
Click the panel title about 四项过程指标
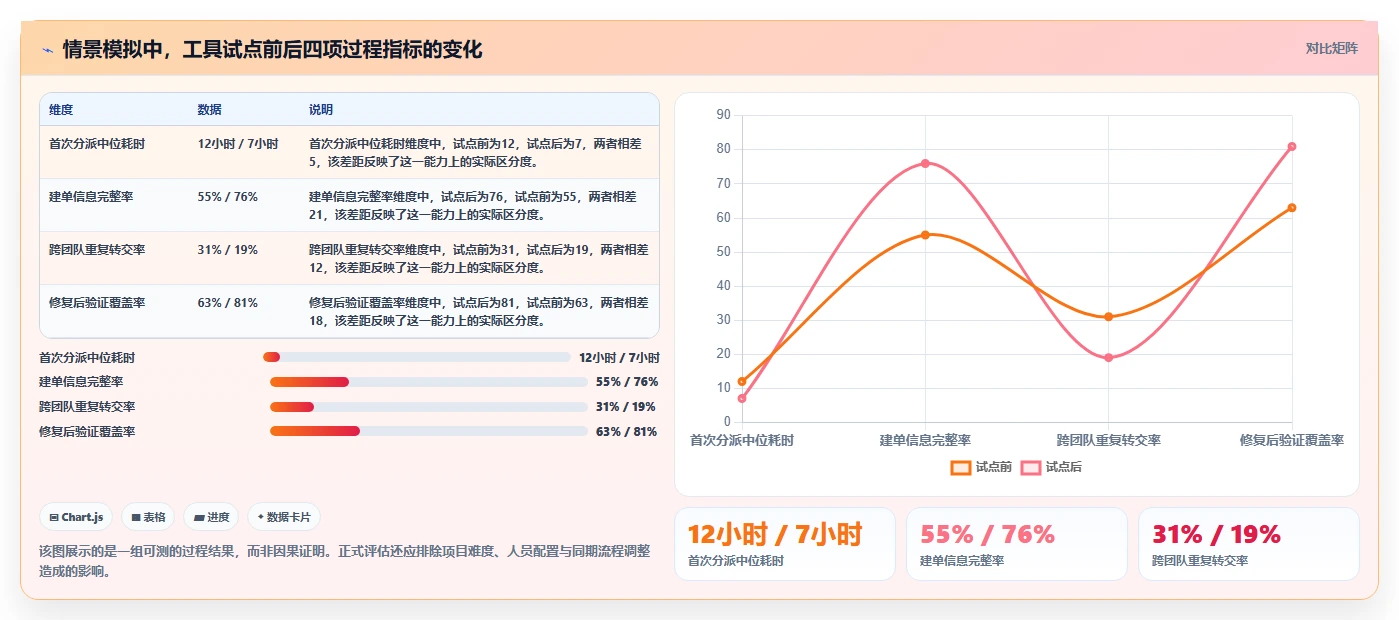pos(272,49)
